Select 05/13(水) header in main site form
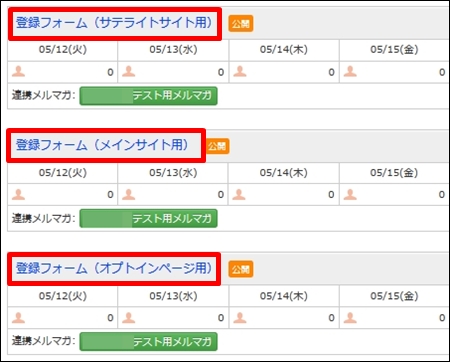 173,173
